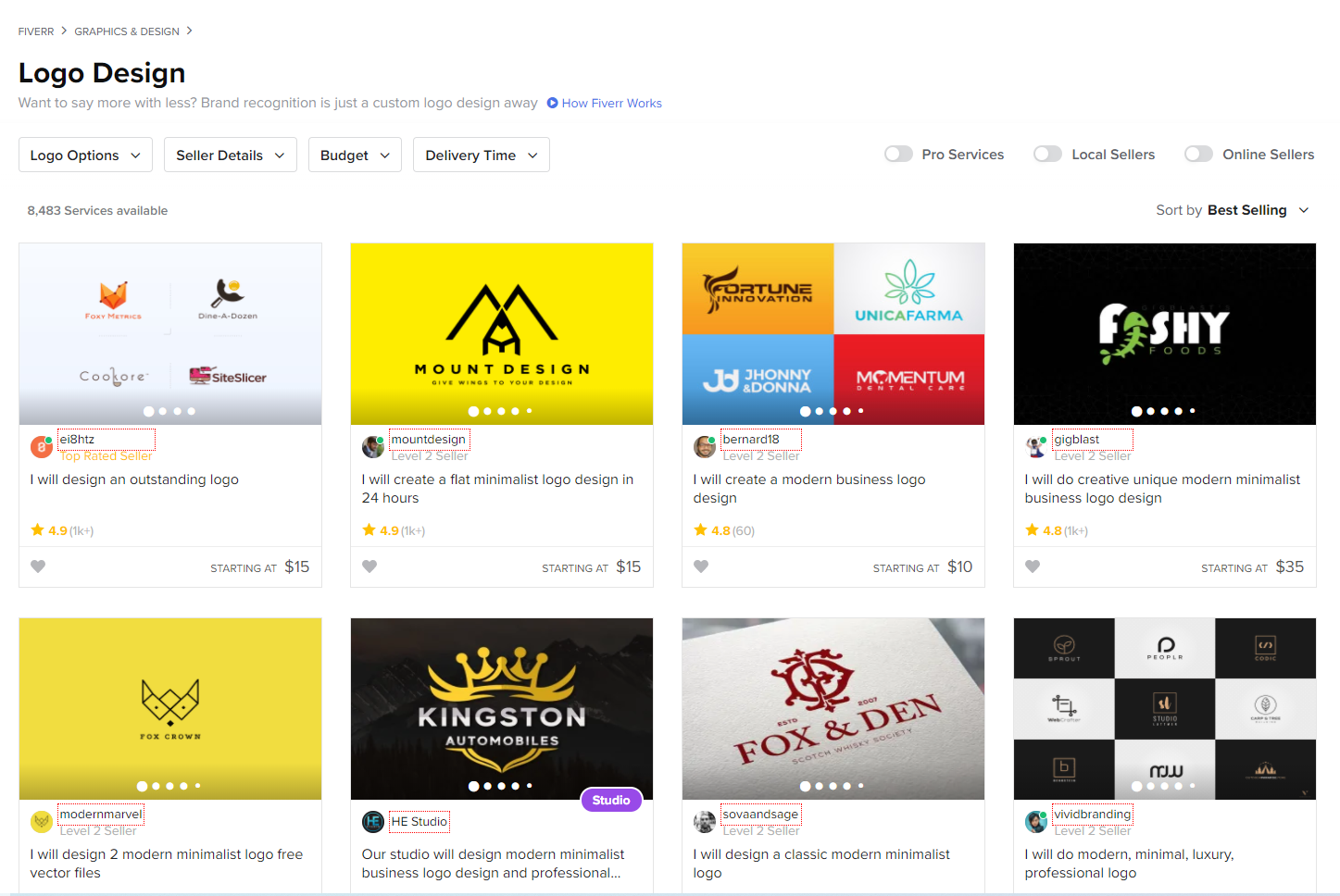The image size is (1340, 896).
Task: Visit the sovaandsage seller name link
Action: [760, 815]
